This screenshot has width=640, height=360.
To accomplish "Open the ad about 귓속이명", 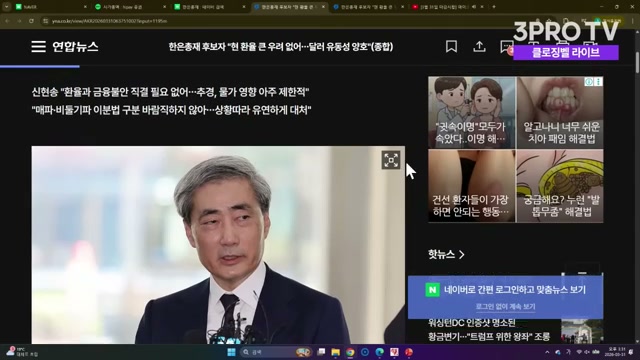I will click(x=471, y=112).
